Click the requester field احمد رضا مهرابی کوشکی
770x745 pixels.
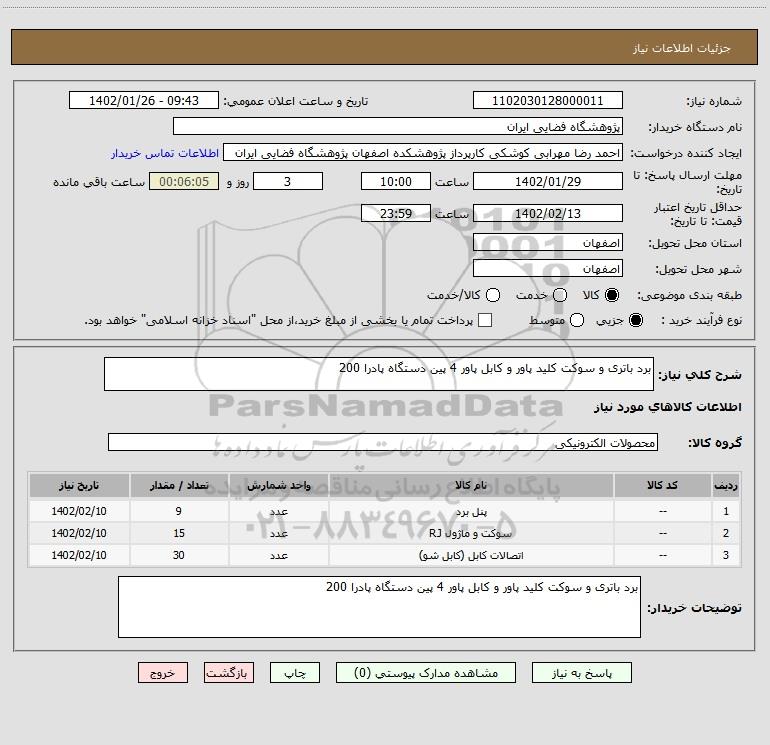tap(423, 153)
